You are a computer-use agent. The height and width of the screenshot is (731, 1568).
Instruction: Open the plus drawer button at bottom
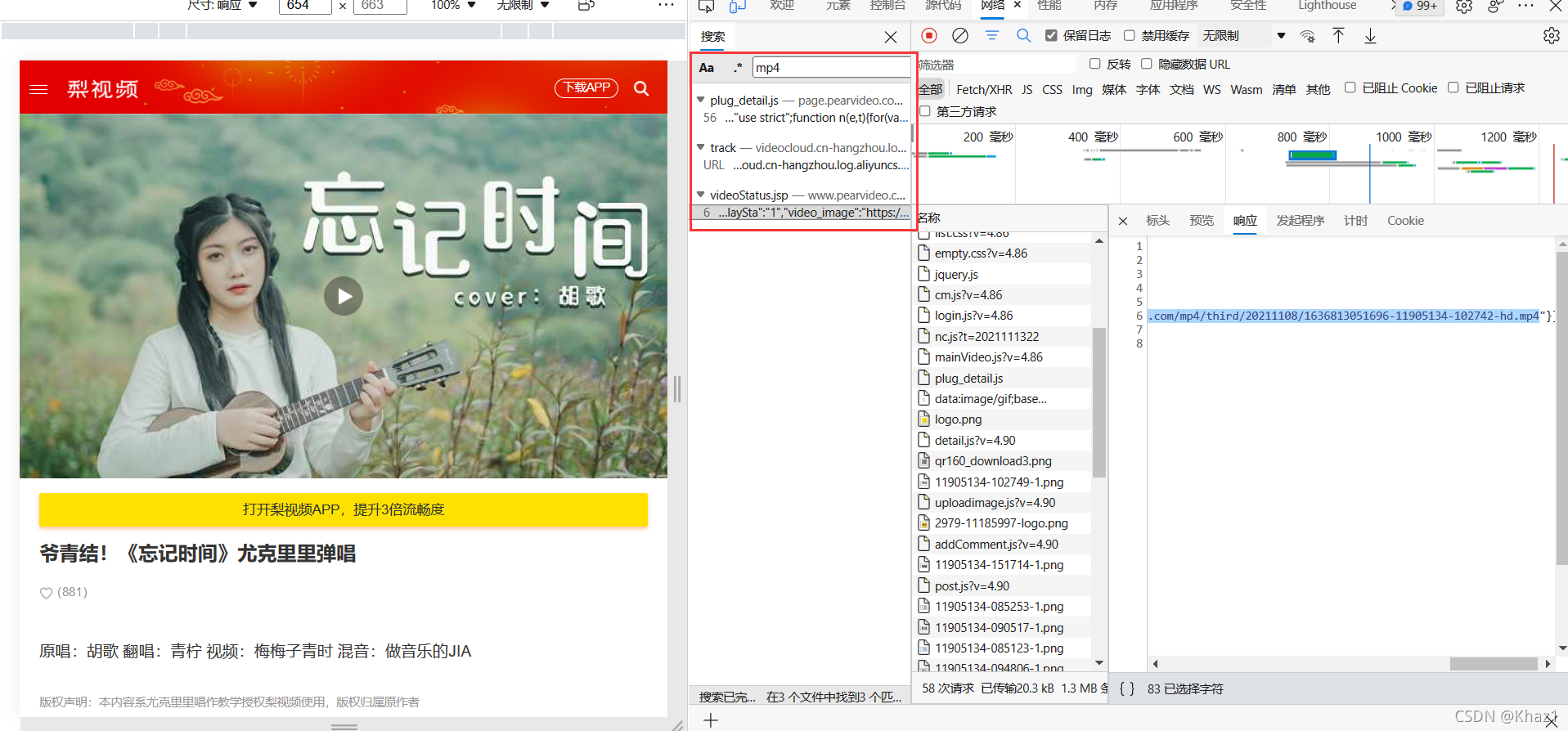(x=711, y=720)
